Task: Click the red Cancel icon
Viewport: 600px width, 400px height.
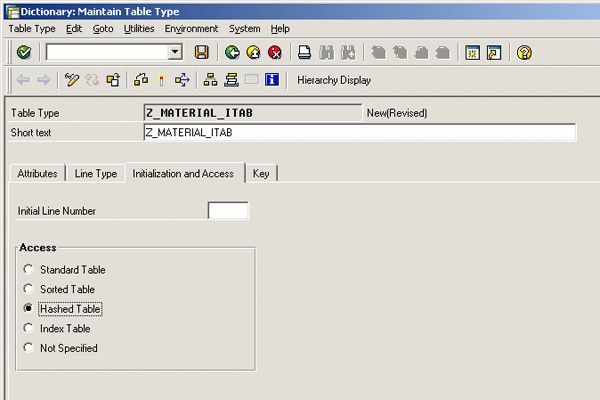Action: point(273,52)
